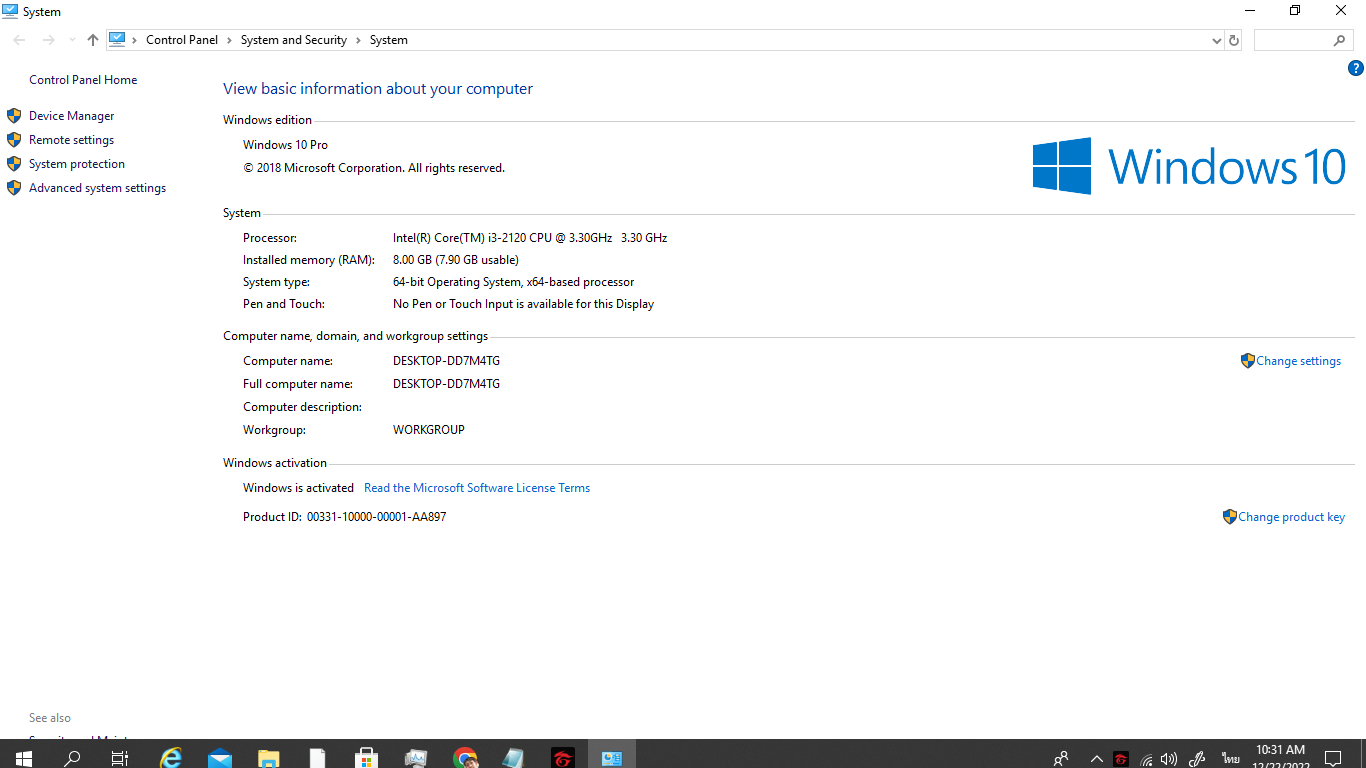The width and height of the screenshot is (1366, 768).
Task: Open the recent locations dropdown arrow
Action: [72, 40]
